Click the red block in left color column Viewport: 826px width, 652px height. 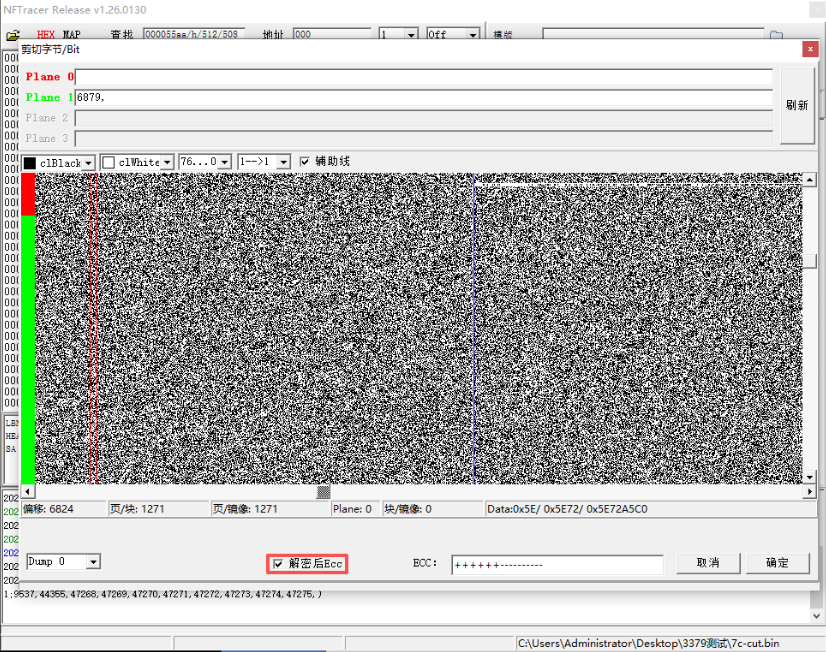[28, 194]
